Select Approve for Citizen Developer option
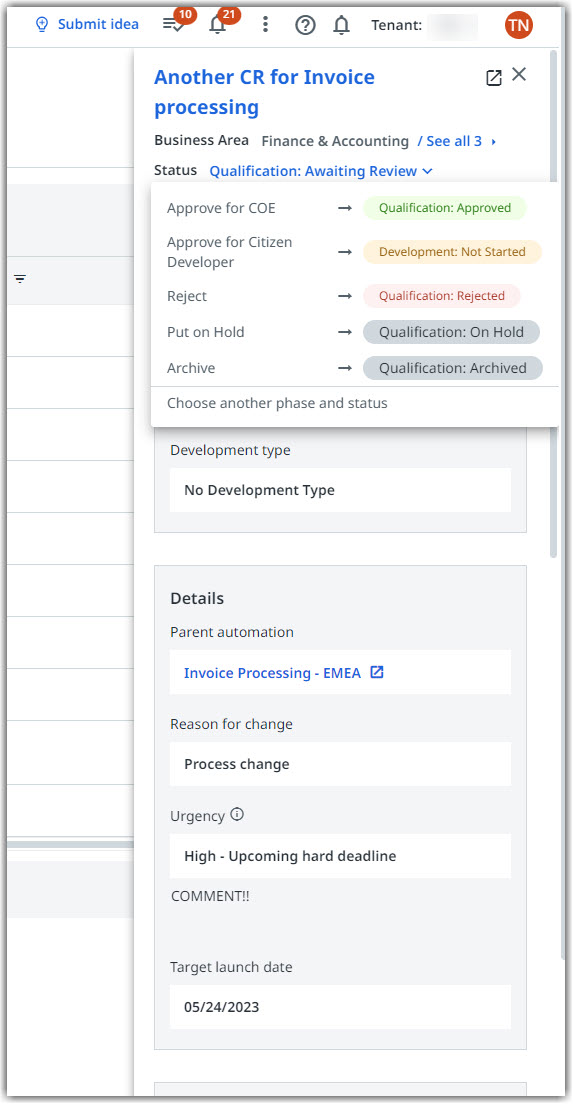The image size is (573, 1104). 355,252
